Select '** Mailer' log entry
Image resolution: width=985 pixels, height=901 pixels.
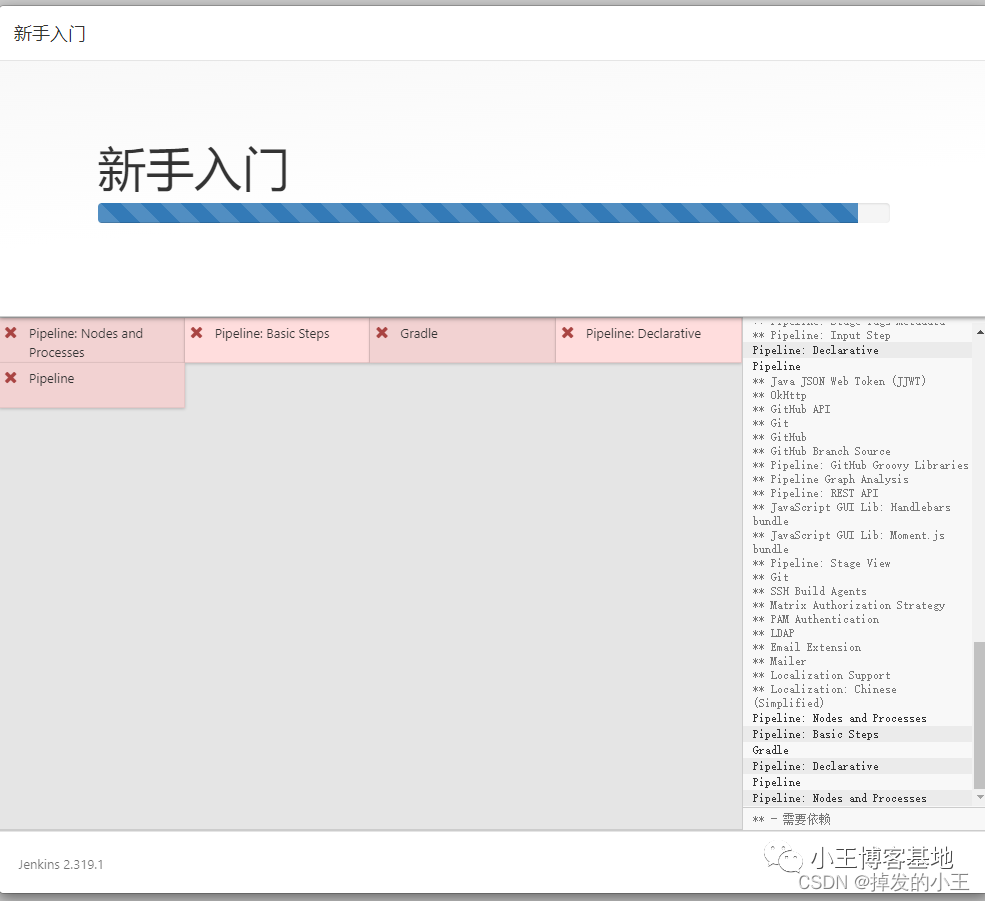[780, 661]
